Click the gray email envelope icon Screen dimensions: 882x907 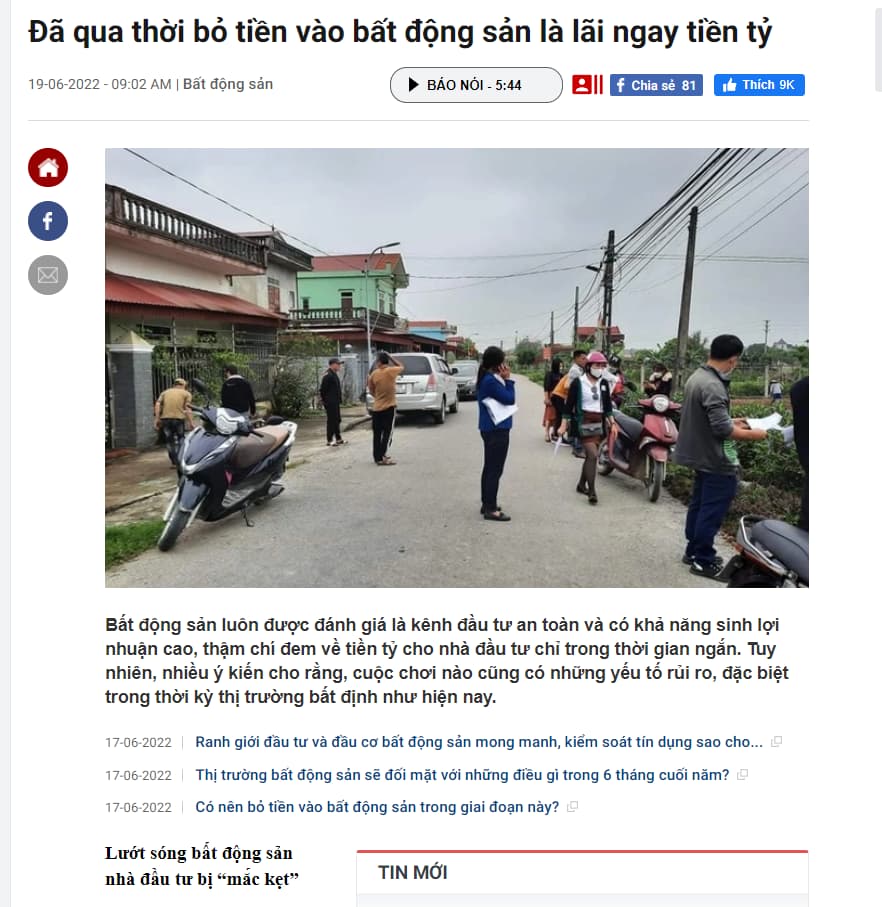tap(48, 275)
